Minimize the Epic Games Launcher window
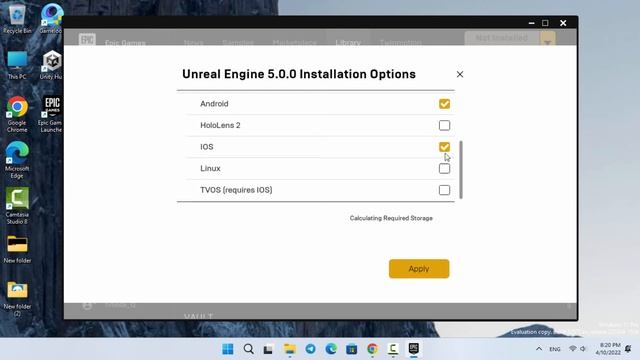 [531, 23]
